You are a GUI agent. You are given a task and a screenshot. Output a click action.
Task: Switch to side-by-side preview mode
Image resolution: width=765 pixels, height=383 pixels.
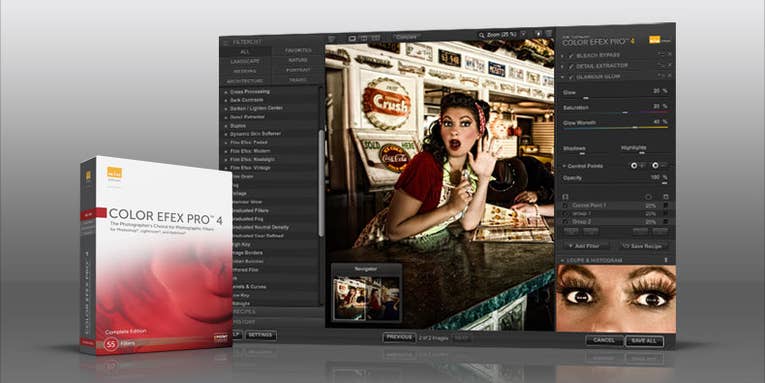pos(375,38)
